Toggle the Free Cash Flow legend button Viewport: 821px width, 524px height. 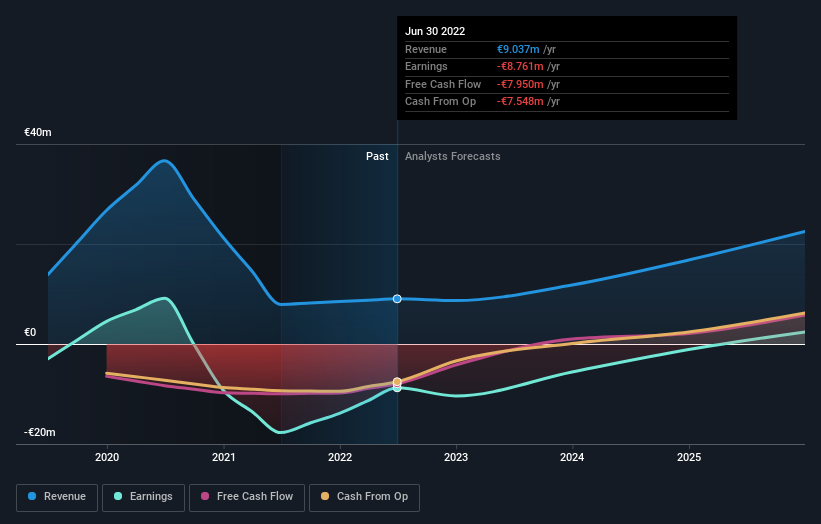247,497
